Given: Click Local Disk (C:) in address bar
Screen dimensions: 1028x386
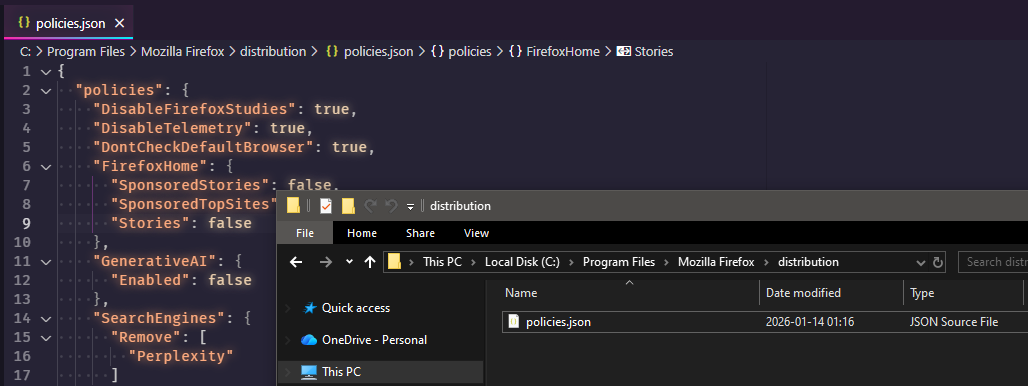Looking at the screenshot, I should pos(523,262).
